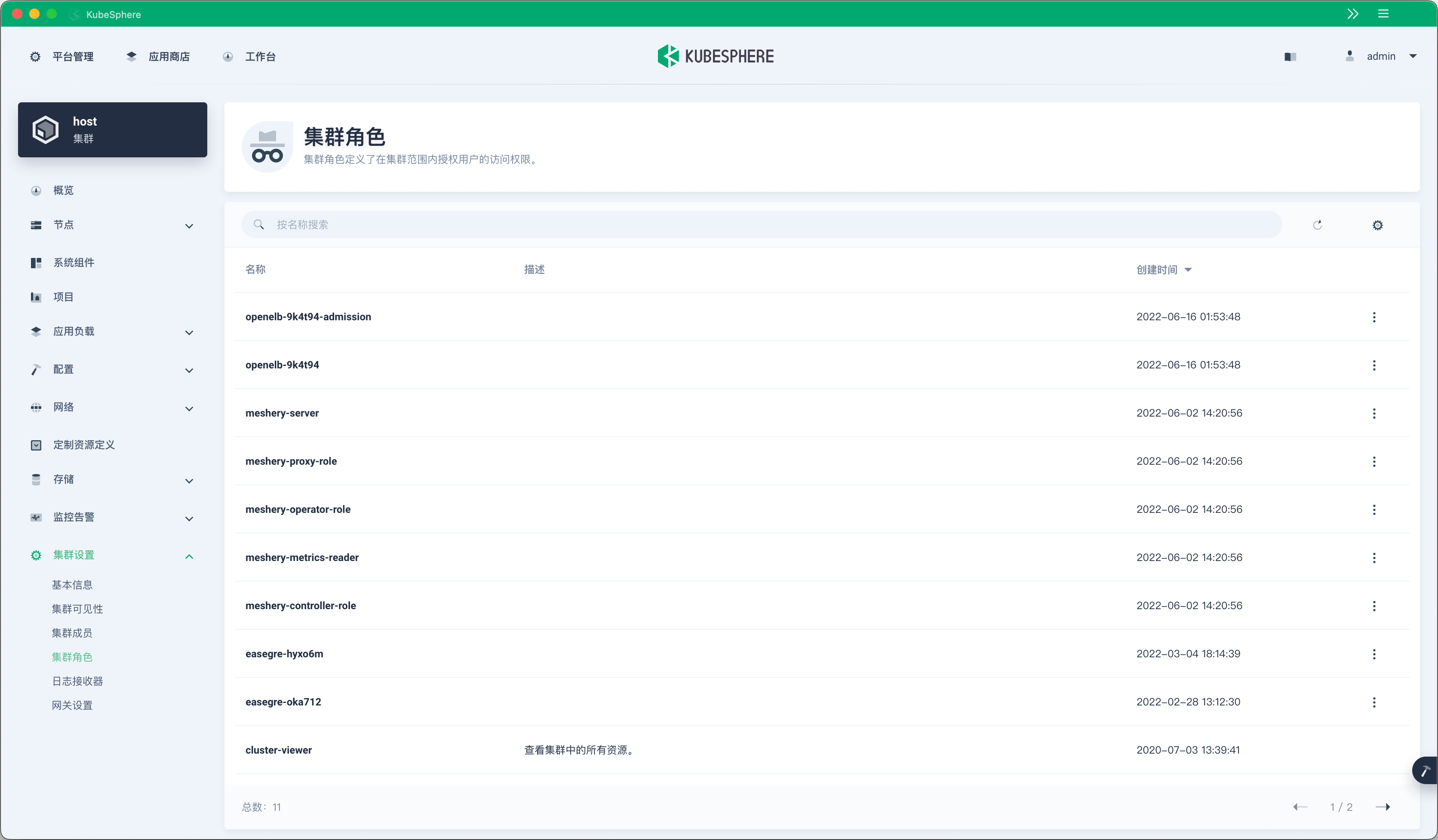Click the KubeSphere logo at top center
1438x840 pixels.
coord(715,55)
